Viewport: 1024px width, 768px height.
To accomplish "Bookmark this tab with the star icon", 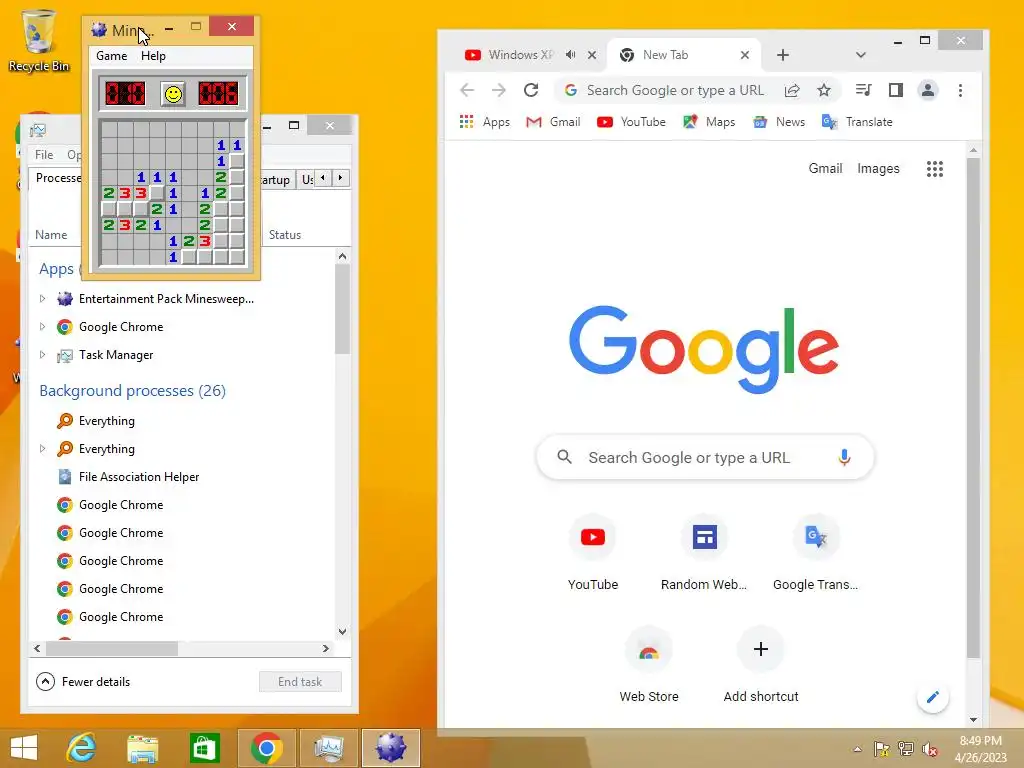I will 824,90.
